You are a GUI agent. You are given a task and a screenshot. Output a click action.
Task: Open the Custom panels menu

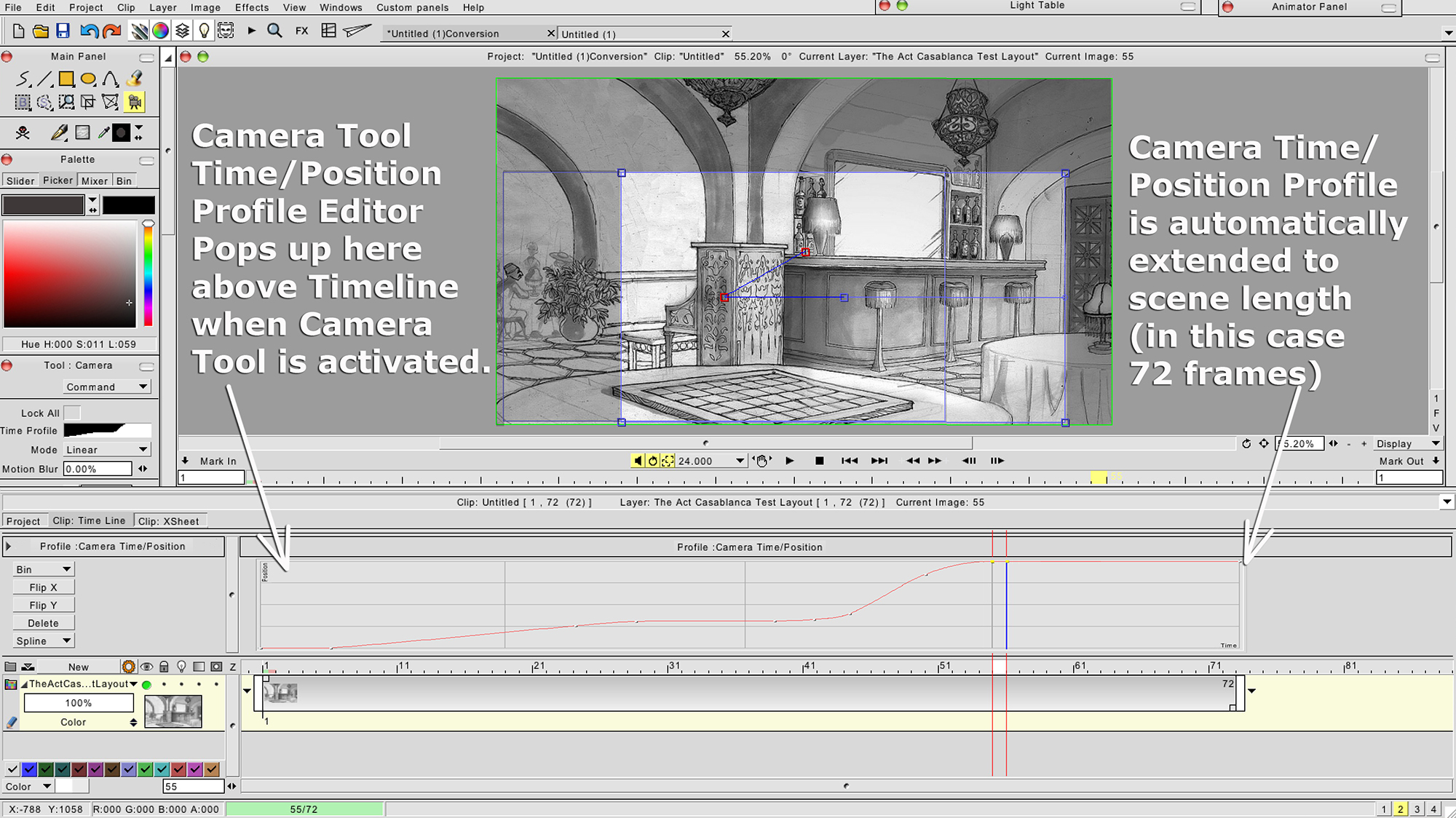[412, 7]
